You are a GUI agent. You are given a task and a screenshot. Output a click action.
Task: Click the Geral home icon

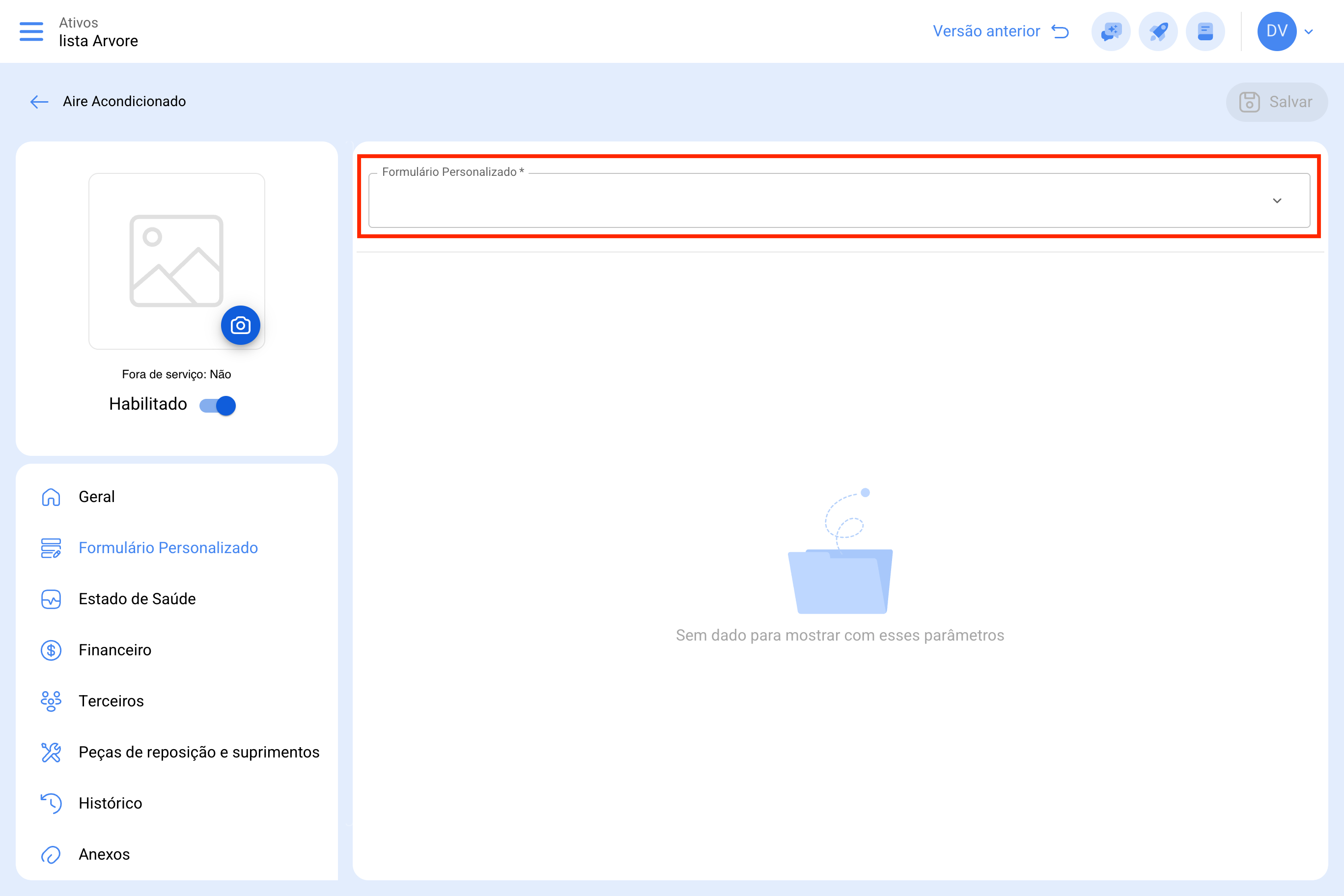[51, 497]
